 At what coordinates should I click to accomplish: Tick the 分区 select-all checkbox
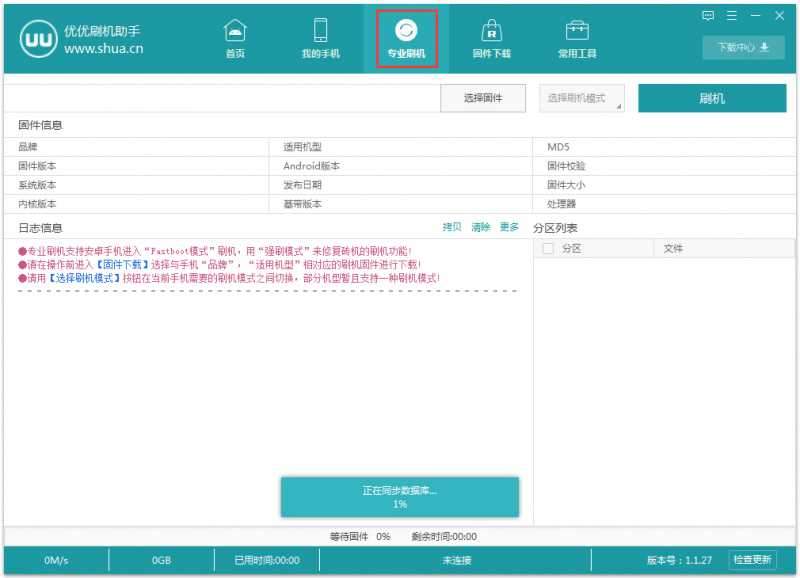pyautogui.click(x=546, y=248)
